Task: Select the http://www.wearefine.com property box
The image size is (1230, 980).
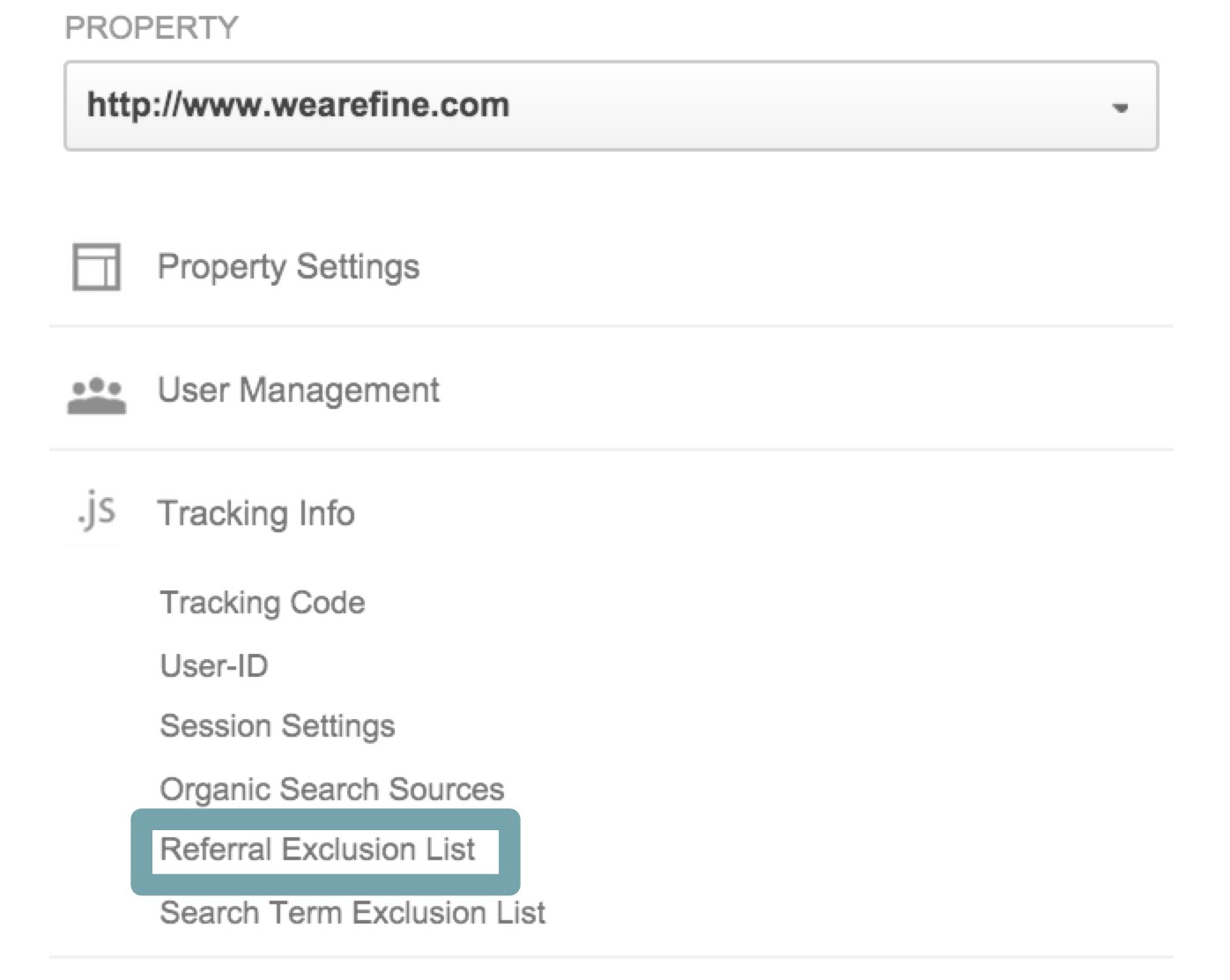Action: tap(611, 106)
